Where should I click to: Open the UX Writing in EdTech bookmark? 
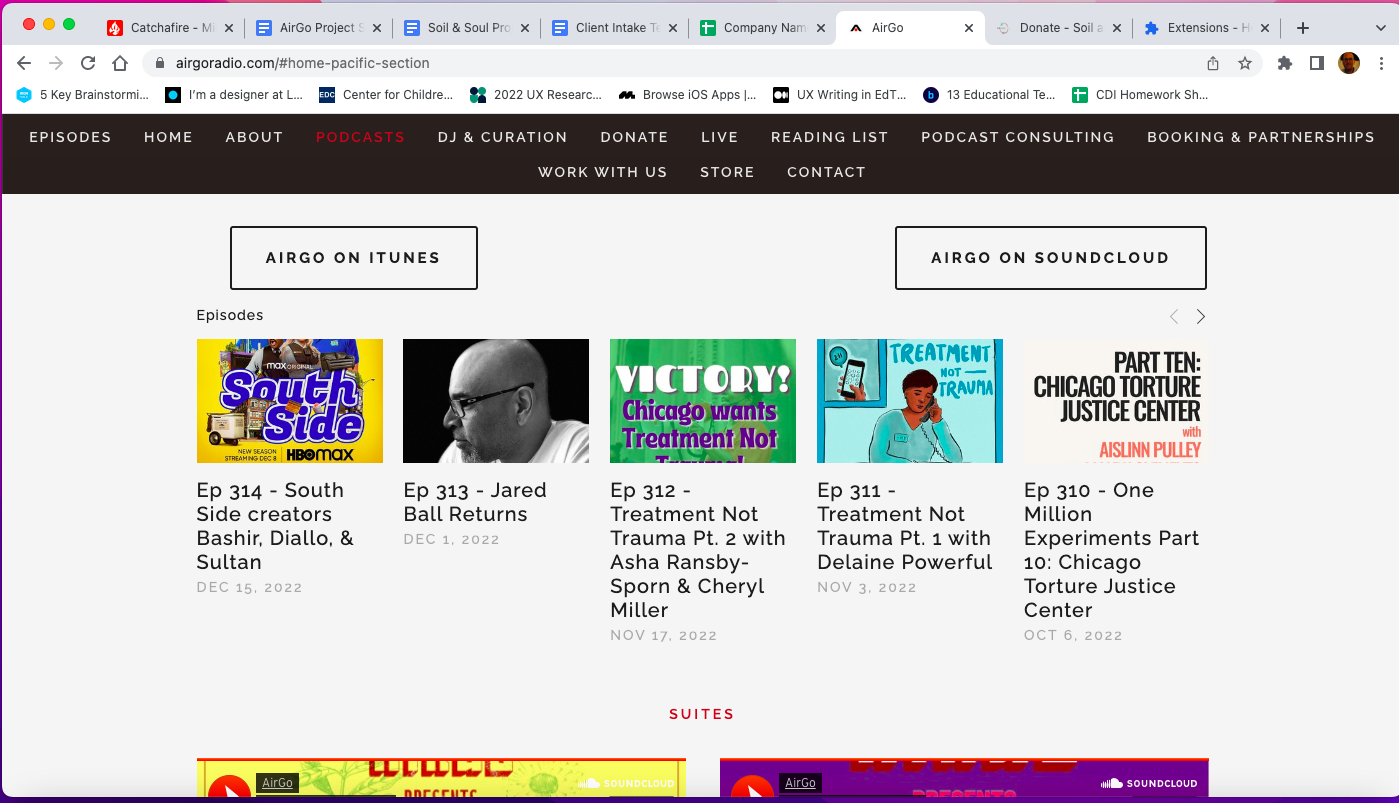pyautogui.click(x=840, y=95)
